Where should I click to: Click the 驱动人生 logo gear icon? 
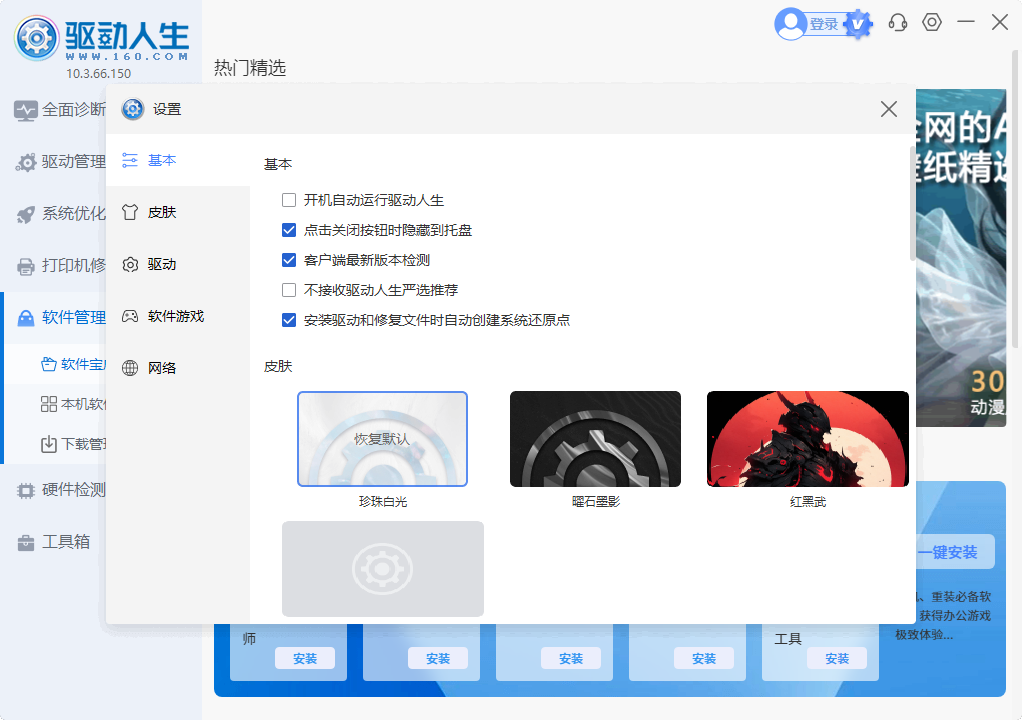pos(36,38)
